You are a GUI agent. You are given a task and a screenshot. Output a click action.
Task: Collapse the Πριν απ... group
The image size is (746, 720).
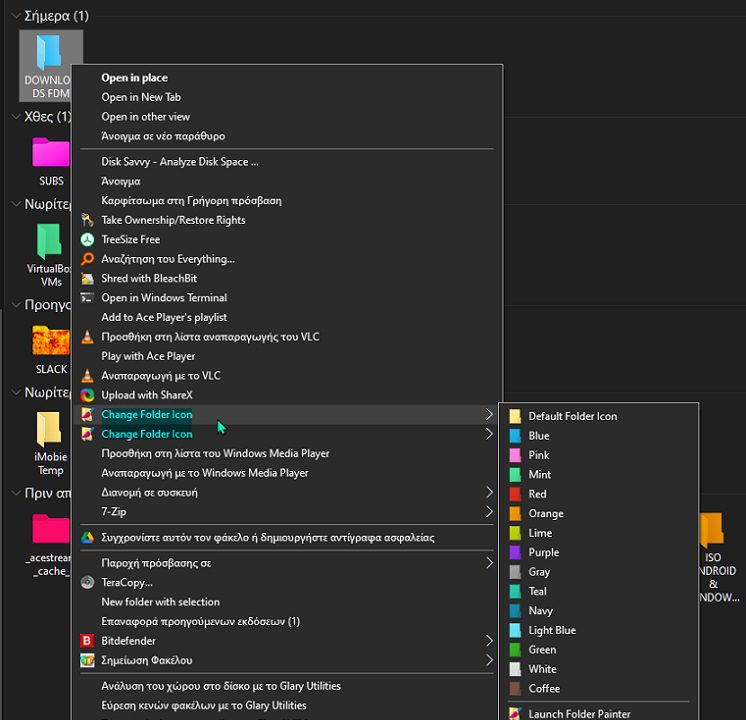coord(16,493)
